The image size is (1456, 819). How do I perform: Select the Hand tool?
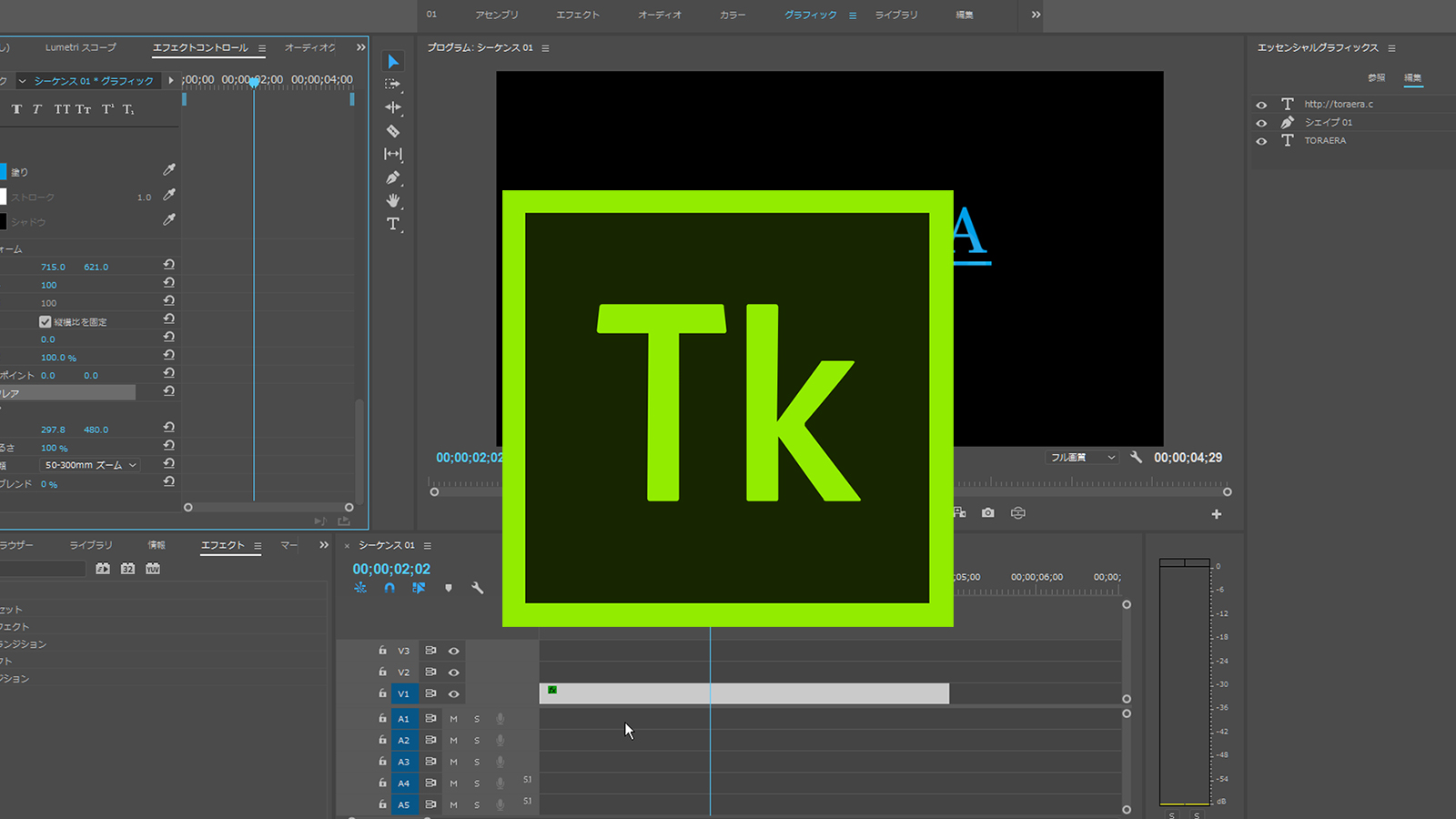pos(393,200)
